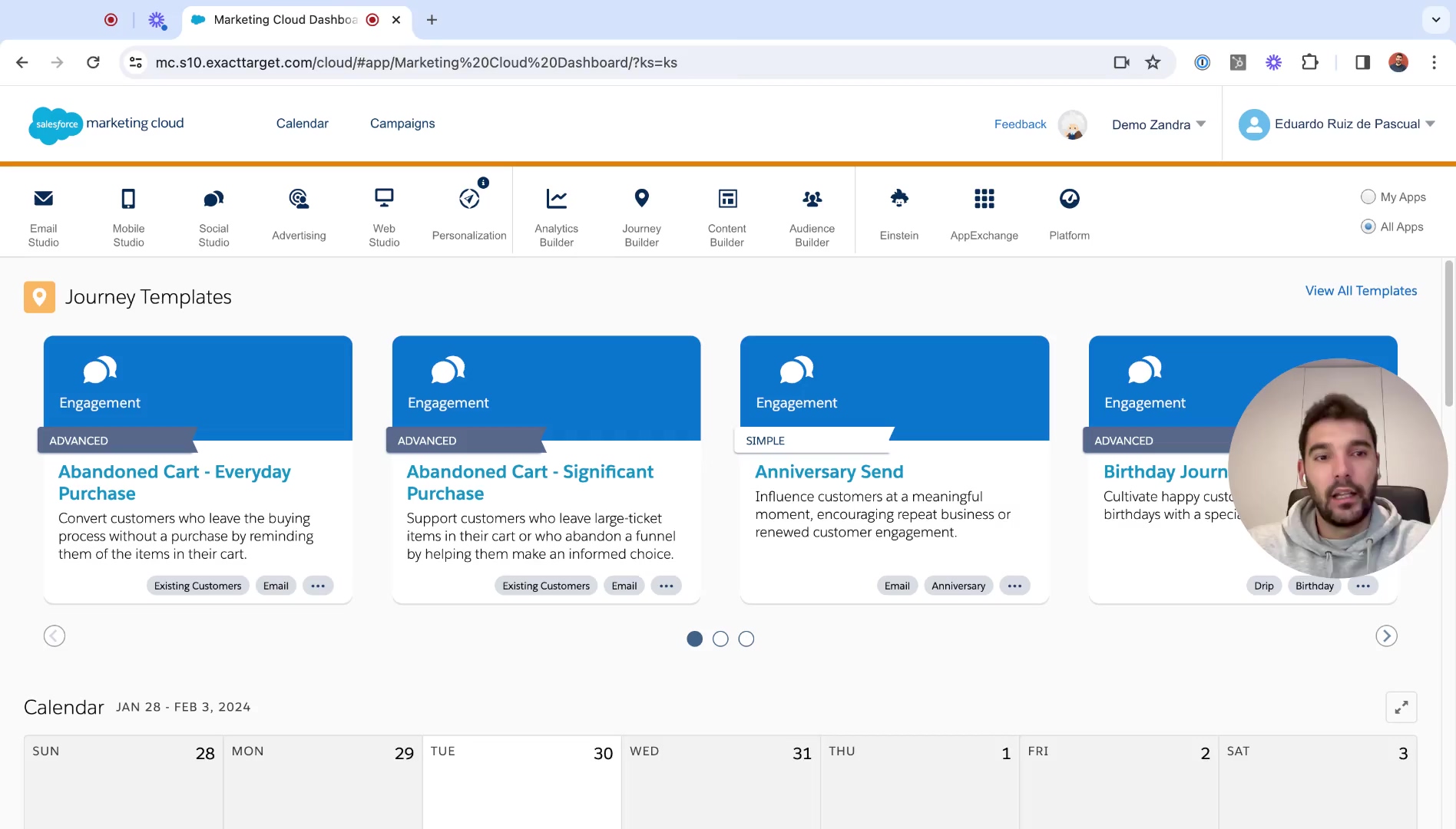
Task: Select the All Apps radio button
Action: (1368, 226)
